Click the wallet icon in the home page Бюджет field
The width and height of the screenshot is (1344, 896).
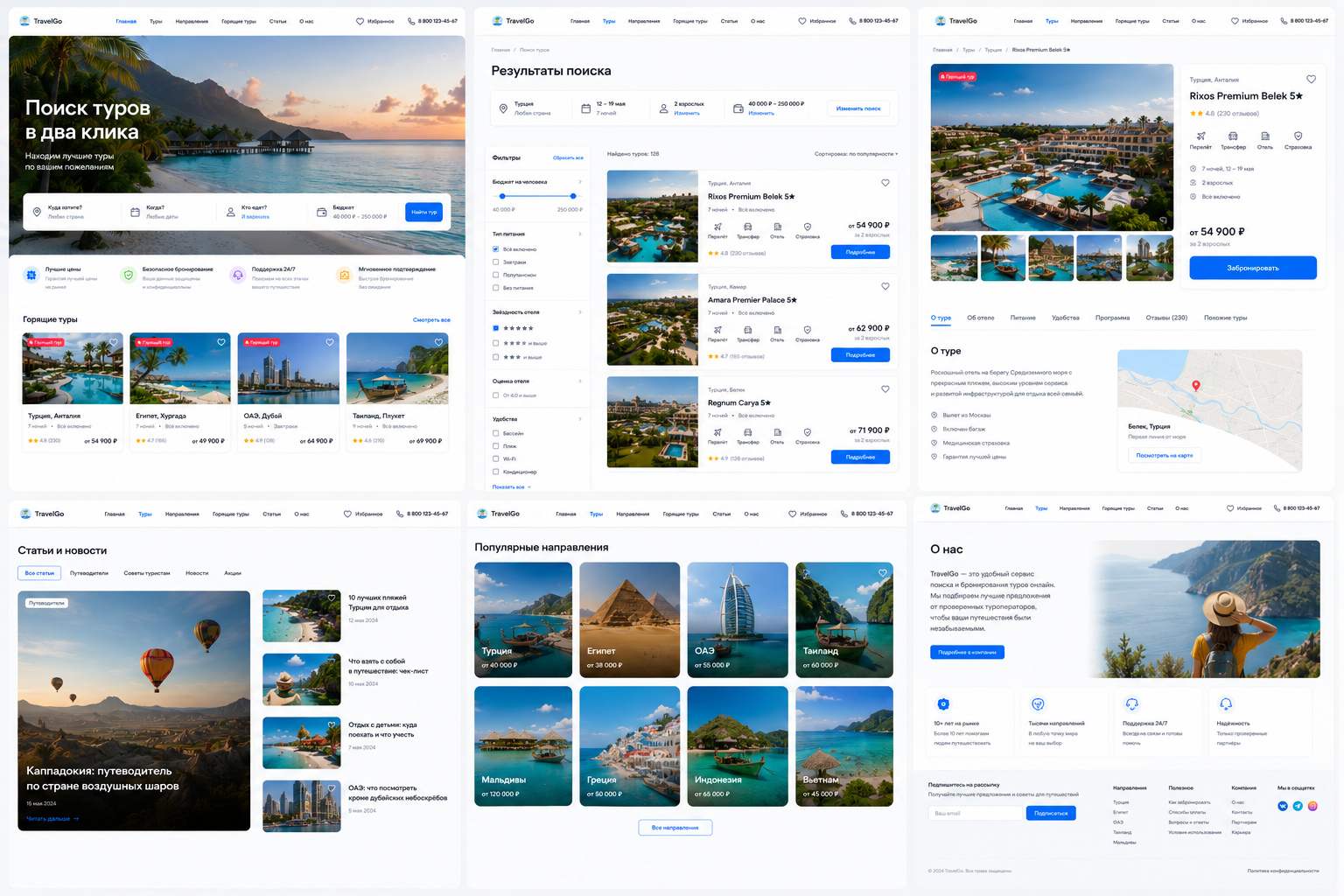[x=321, y=212]
